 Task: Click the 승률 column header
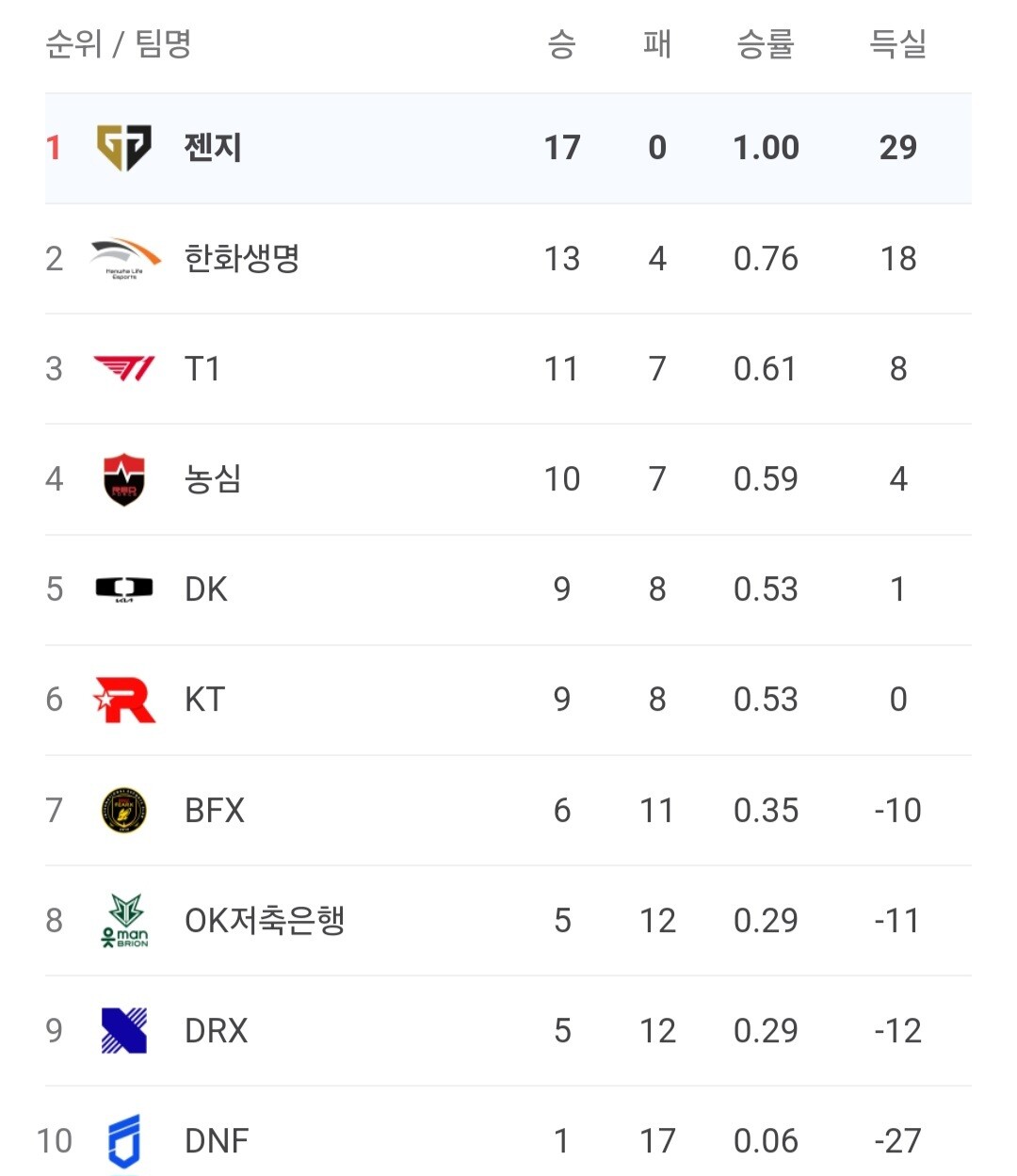(x=766, y=43)
